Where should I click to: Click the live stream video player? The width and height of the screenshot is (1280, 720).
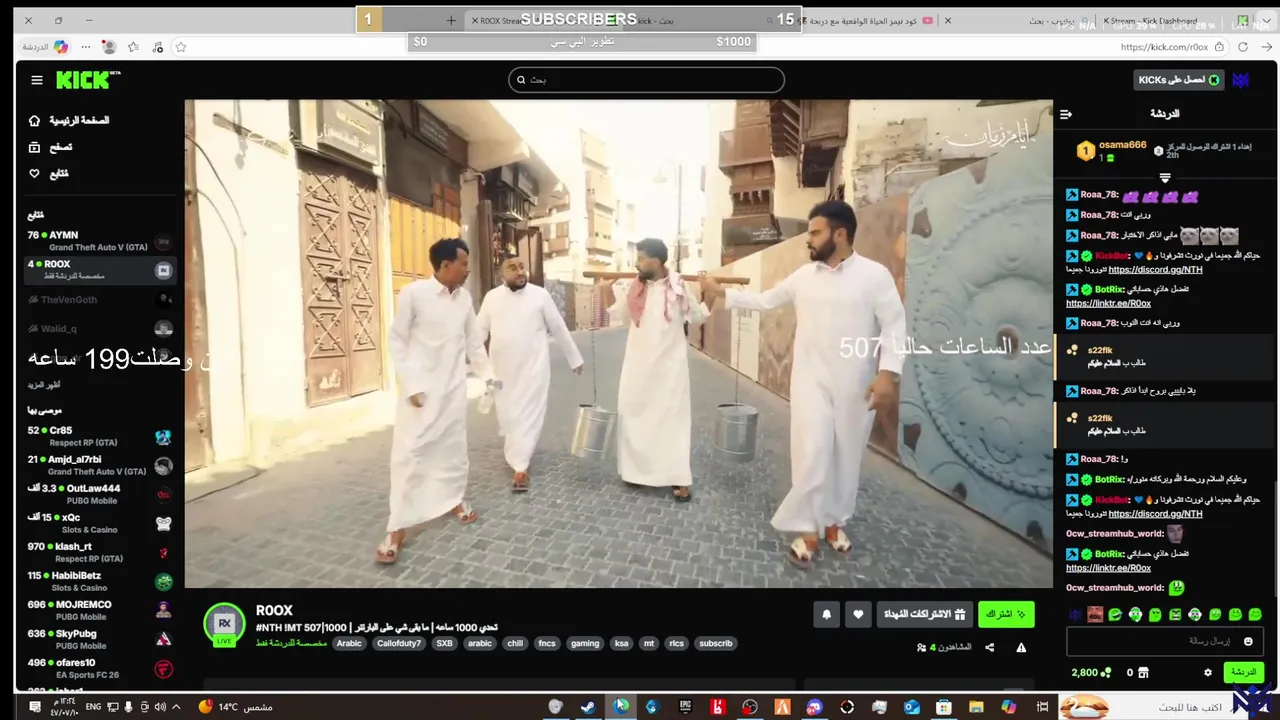coord(618,343)
